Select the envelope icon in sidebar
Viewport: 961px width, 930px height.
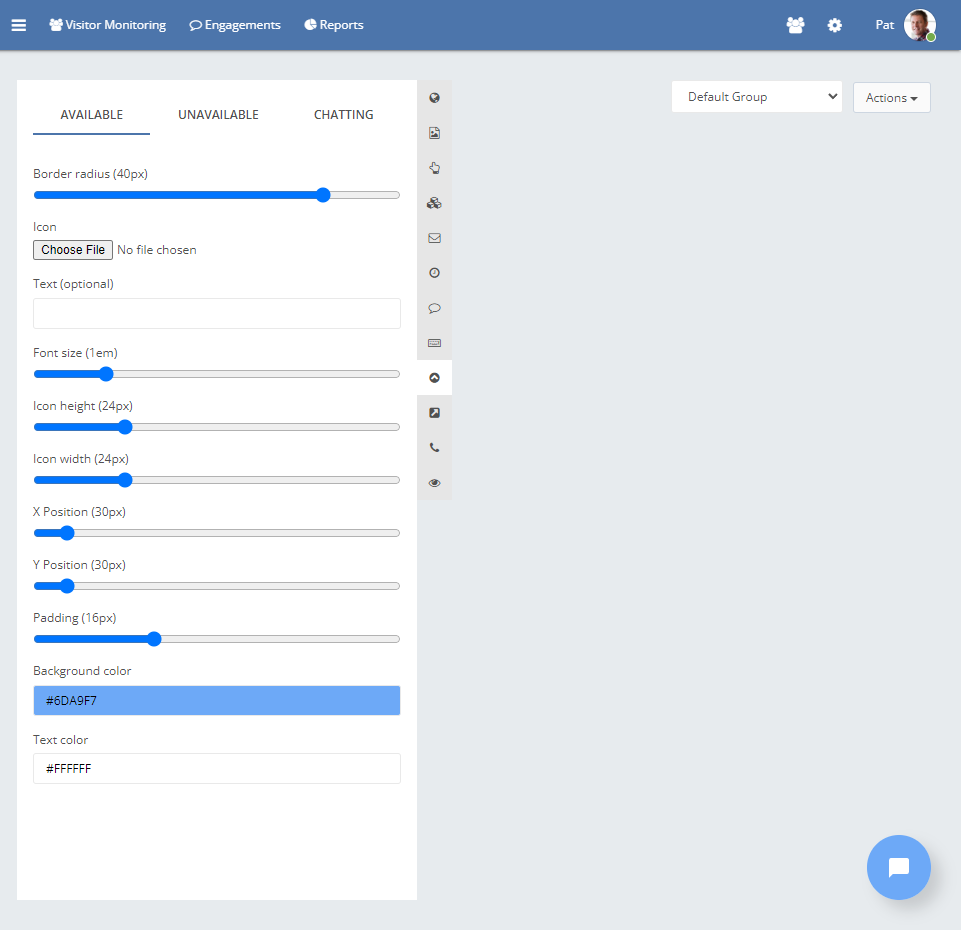click(x=434, y=238)
